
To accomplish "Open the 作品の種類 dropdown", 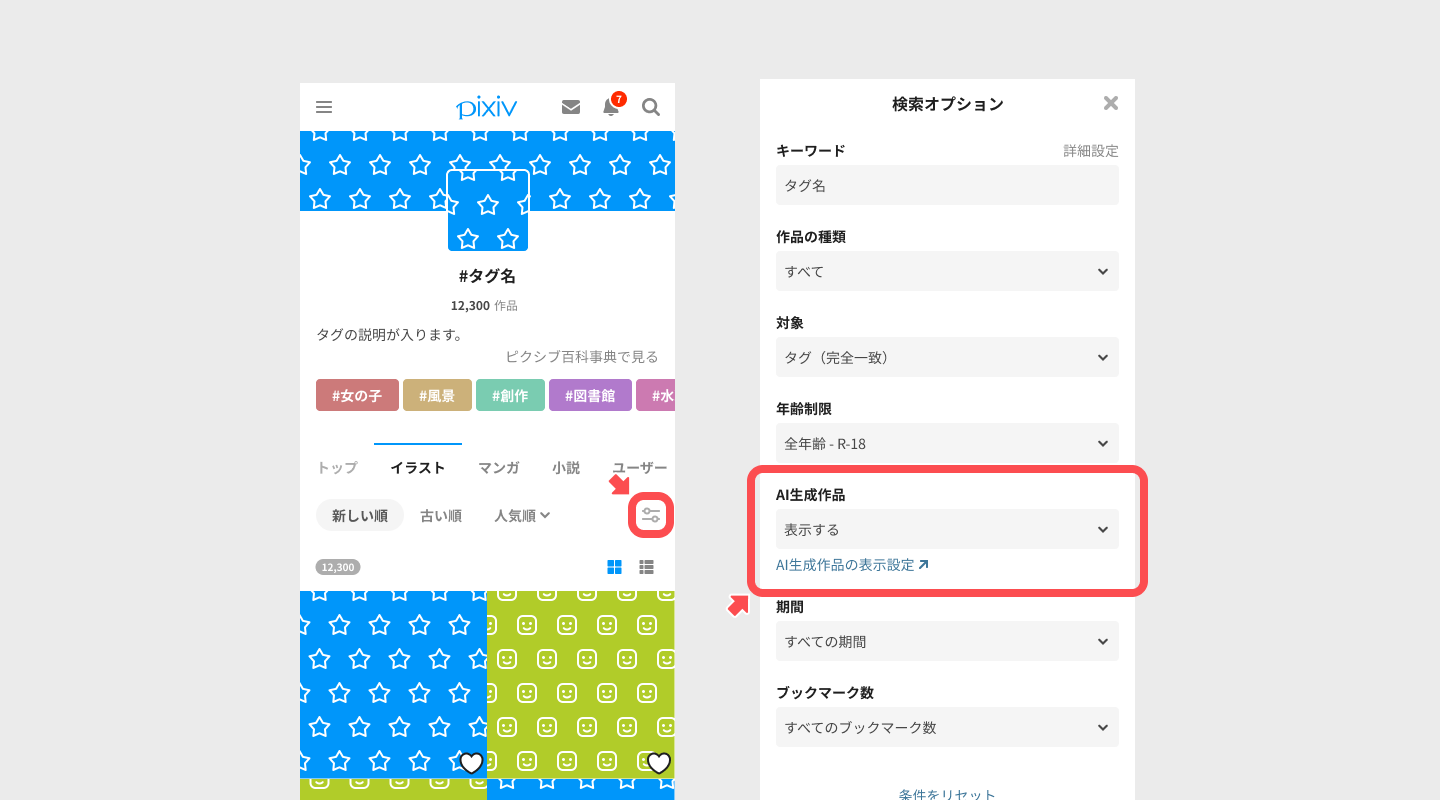I will pos(947,271).
